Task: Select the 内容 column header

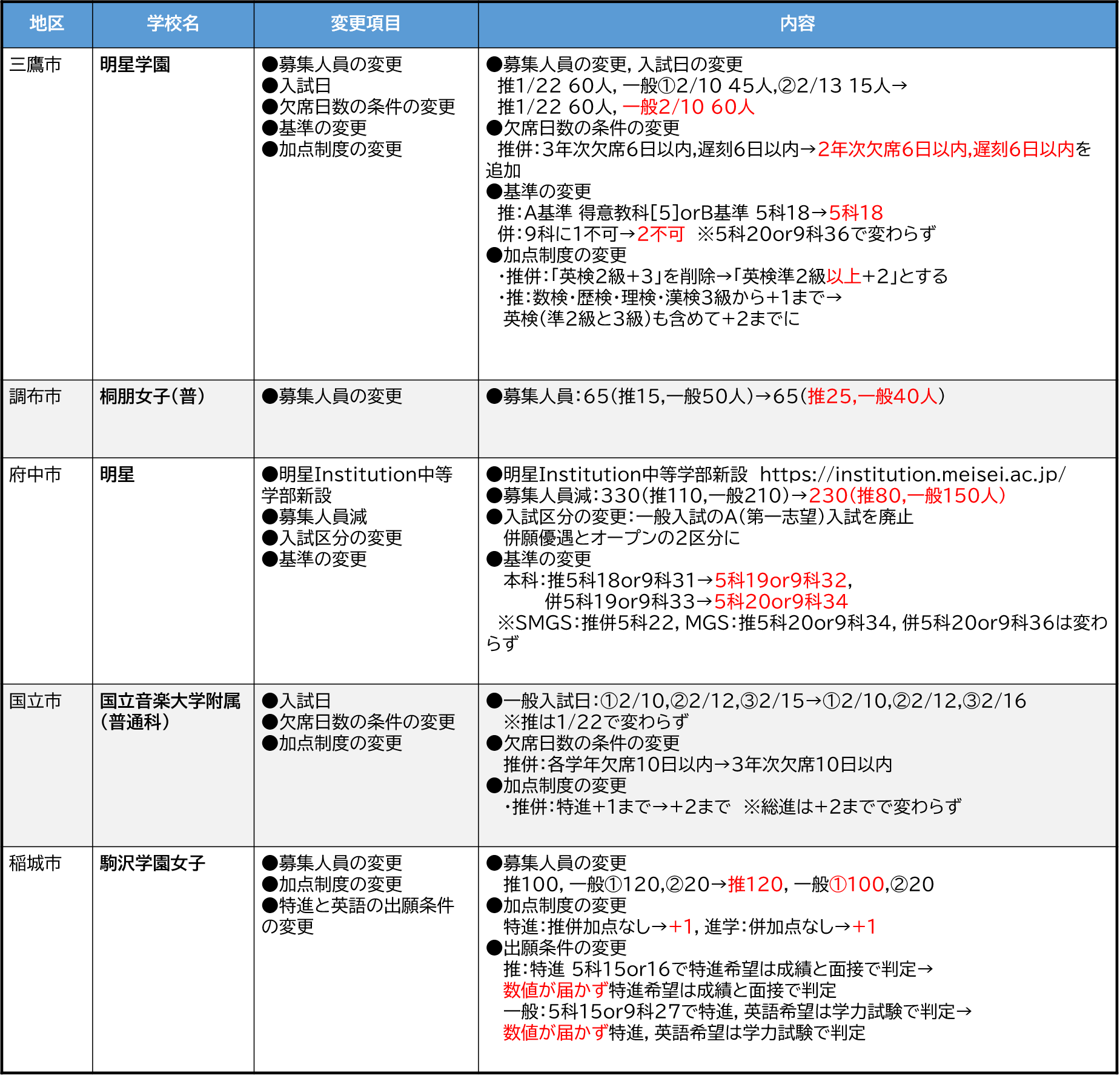Action: tap(797, 24)
